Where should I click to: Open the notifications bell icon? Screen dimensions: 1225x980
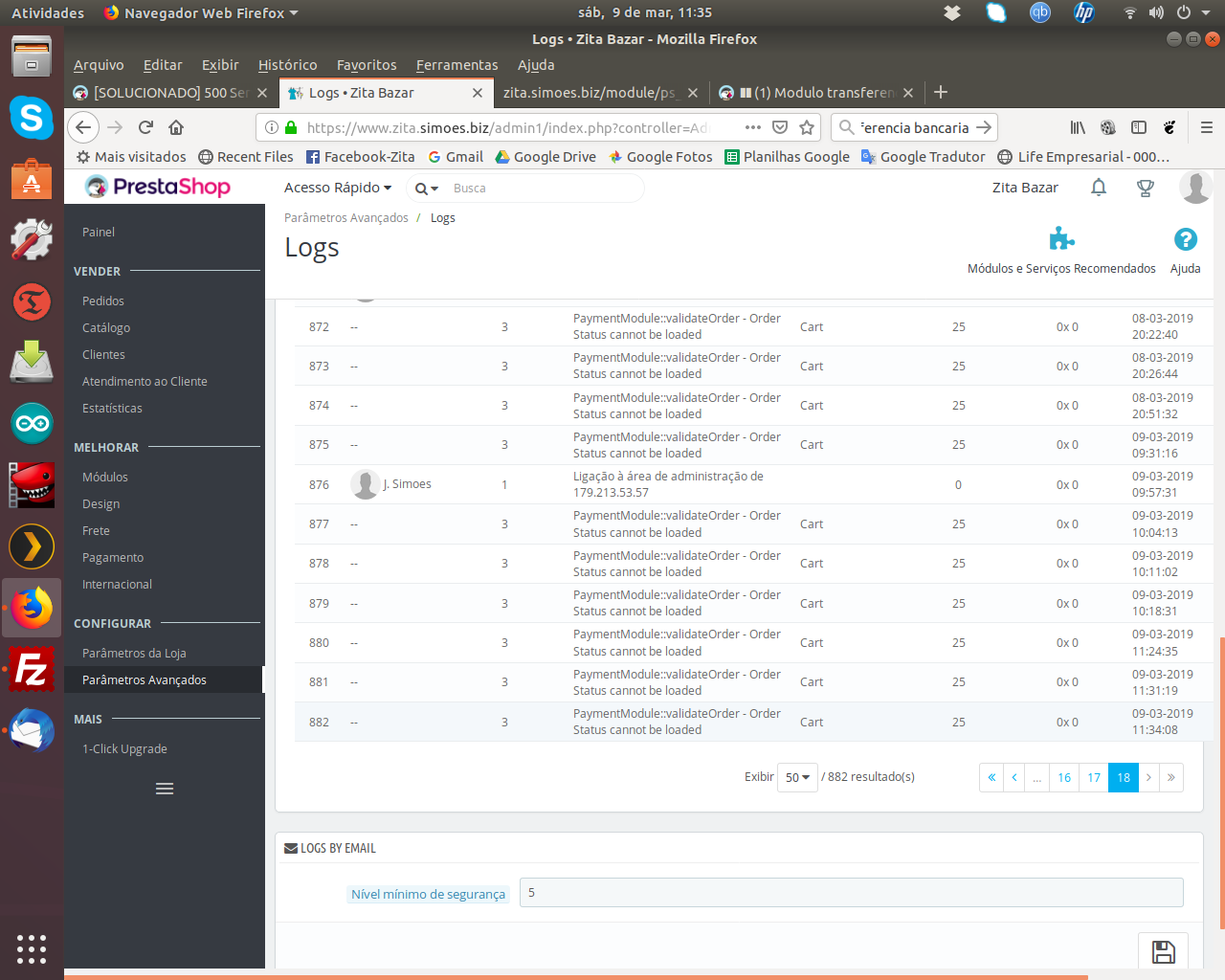click(1099, 188)
